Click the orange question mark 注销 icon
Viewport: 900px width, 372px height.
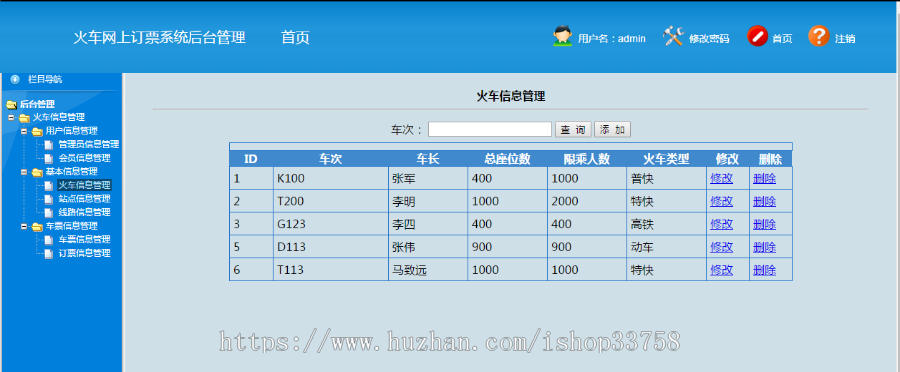[x=818, y=36]
